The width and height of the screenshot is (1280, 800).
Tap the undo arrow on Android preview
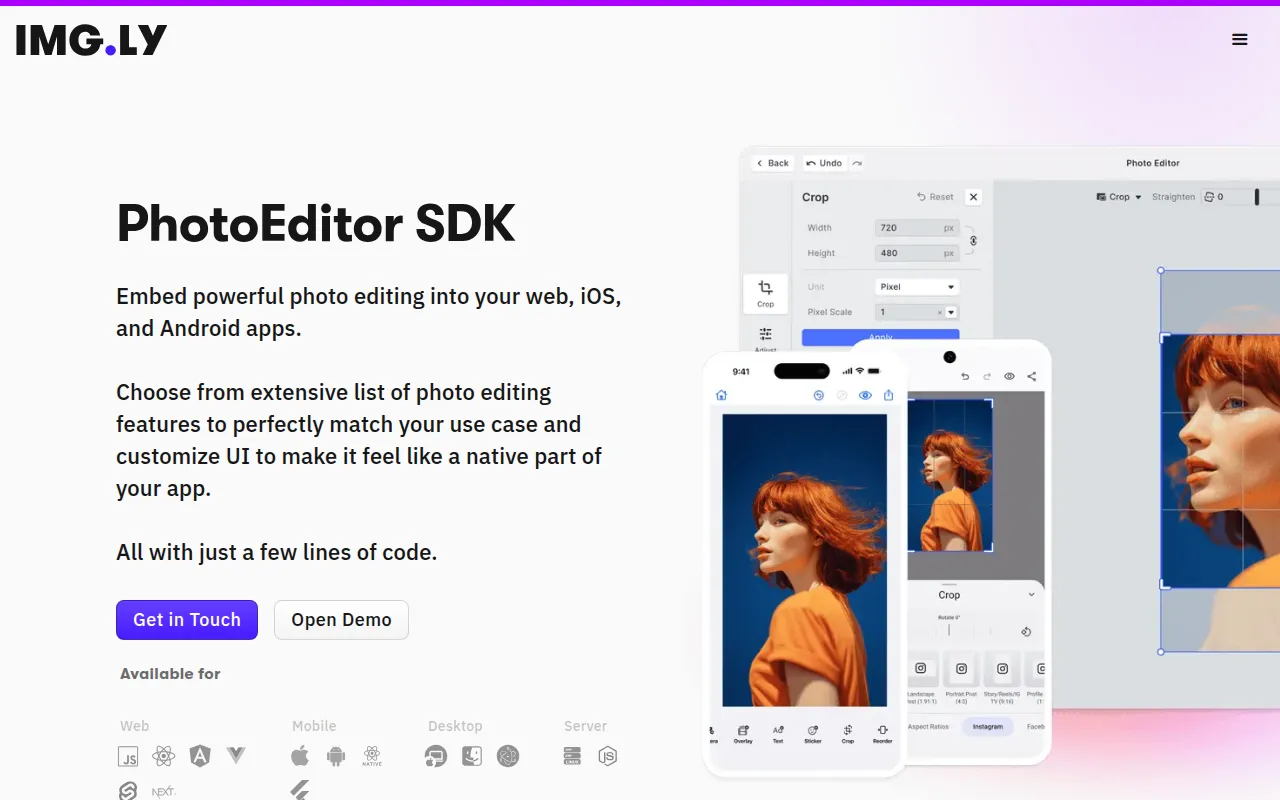click(965, 377)
